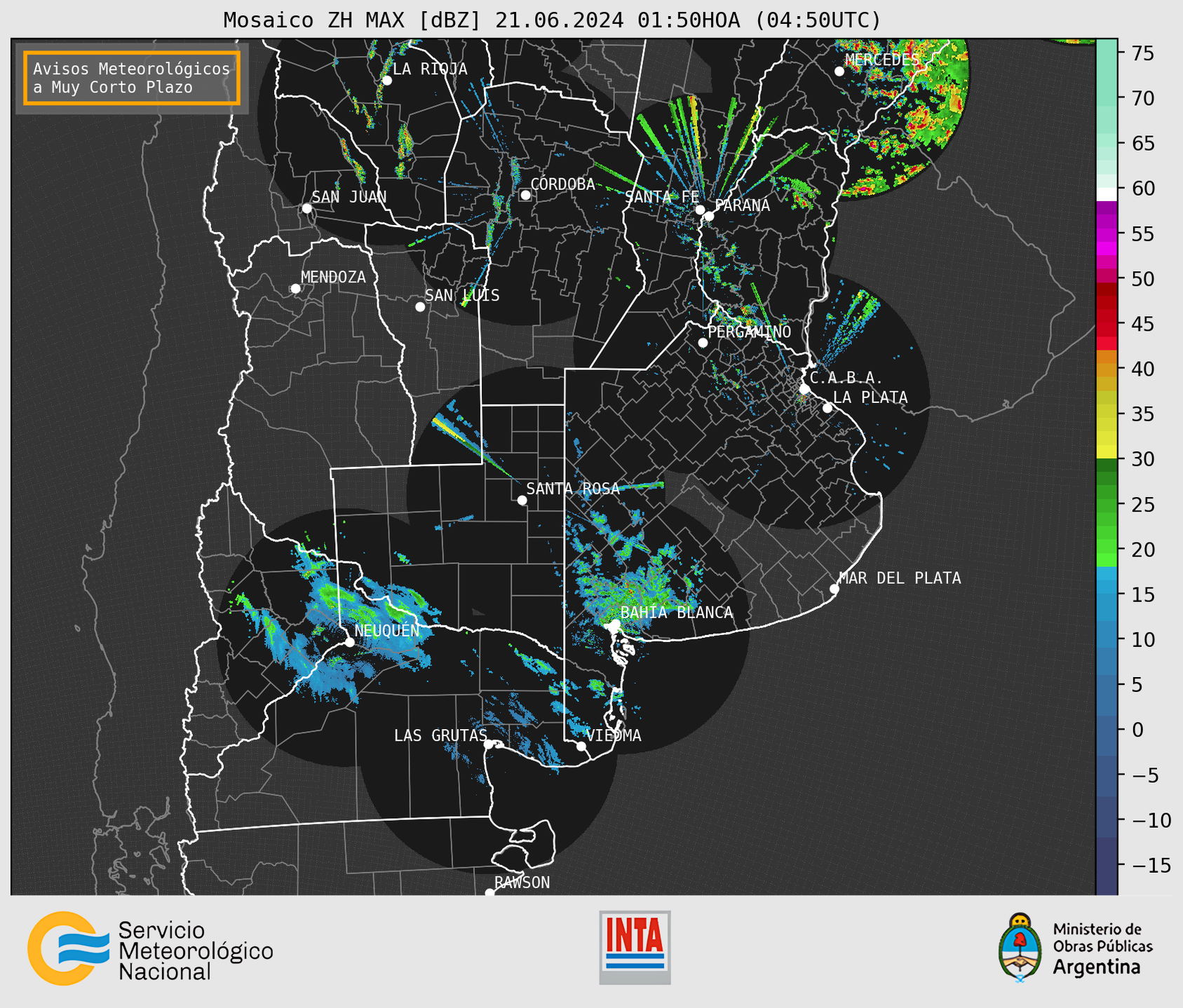Click the MAR DEL PLATA label text
This screenshot has height=1008, width=1183.
tap(900, 578)
